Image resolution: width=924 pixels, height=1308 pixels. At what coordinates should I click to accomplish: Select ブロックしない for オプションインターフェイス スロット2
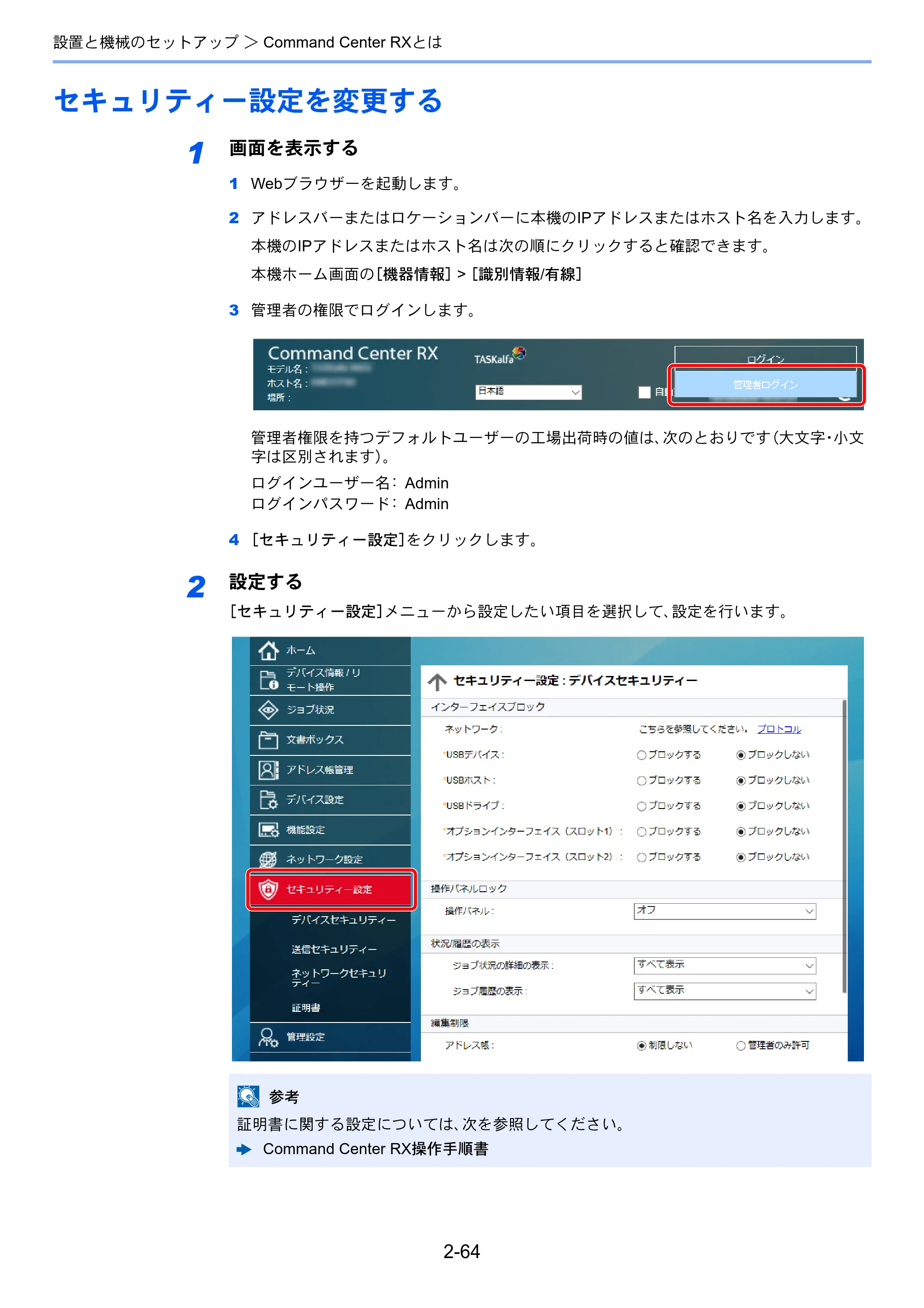click(741, 858)
